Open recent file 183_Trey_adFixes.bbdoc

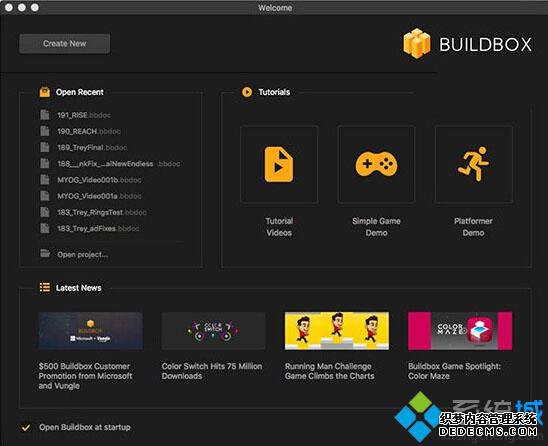pos(98,229)
